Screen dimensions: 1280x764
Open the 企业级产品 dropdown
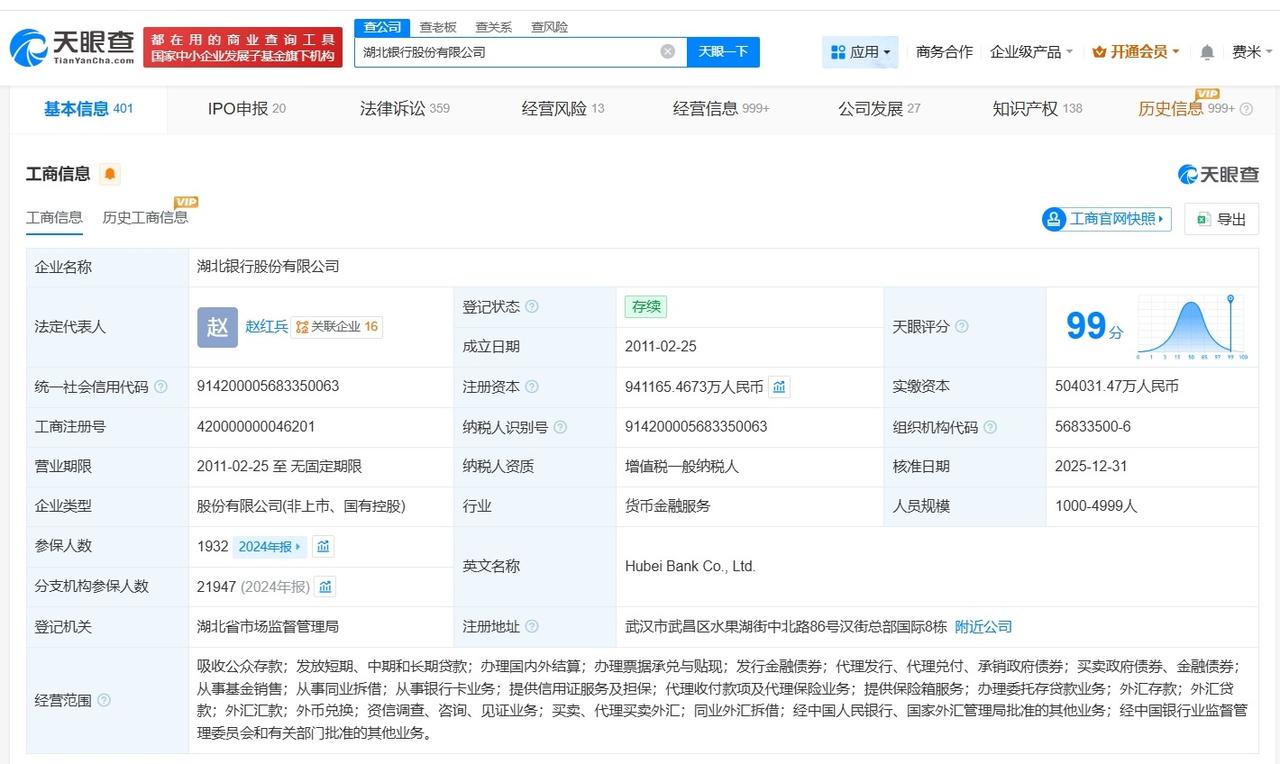coord(1031,52)
